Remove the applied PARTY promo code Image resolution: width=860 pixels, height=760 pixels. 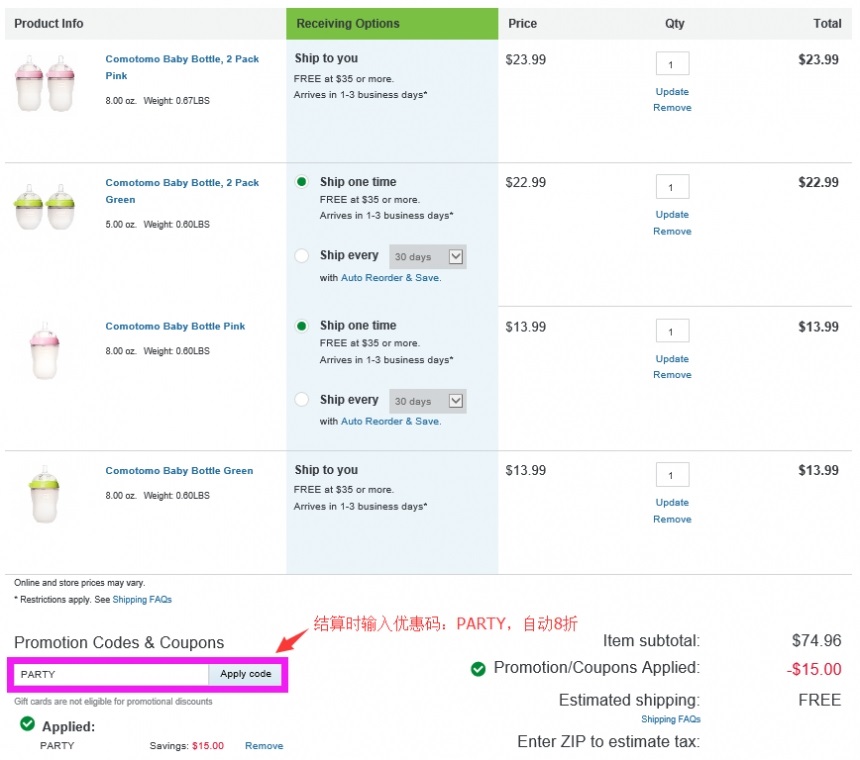coord(264,746)
